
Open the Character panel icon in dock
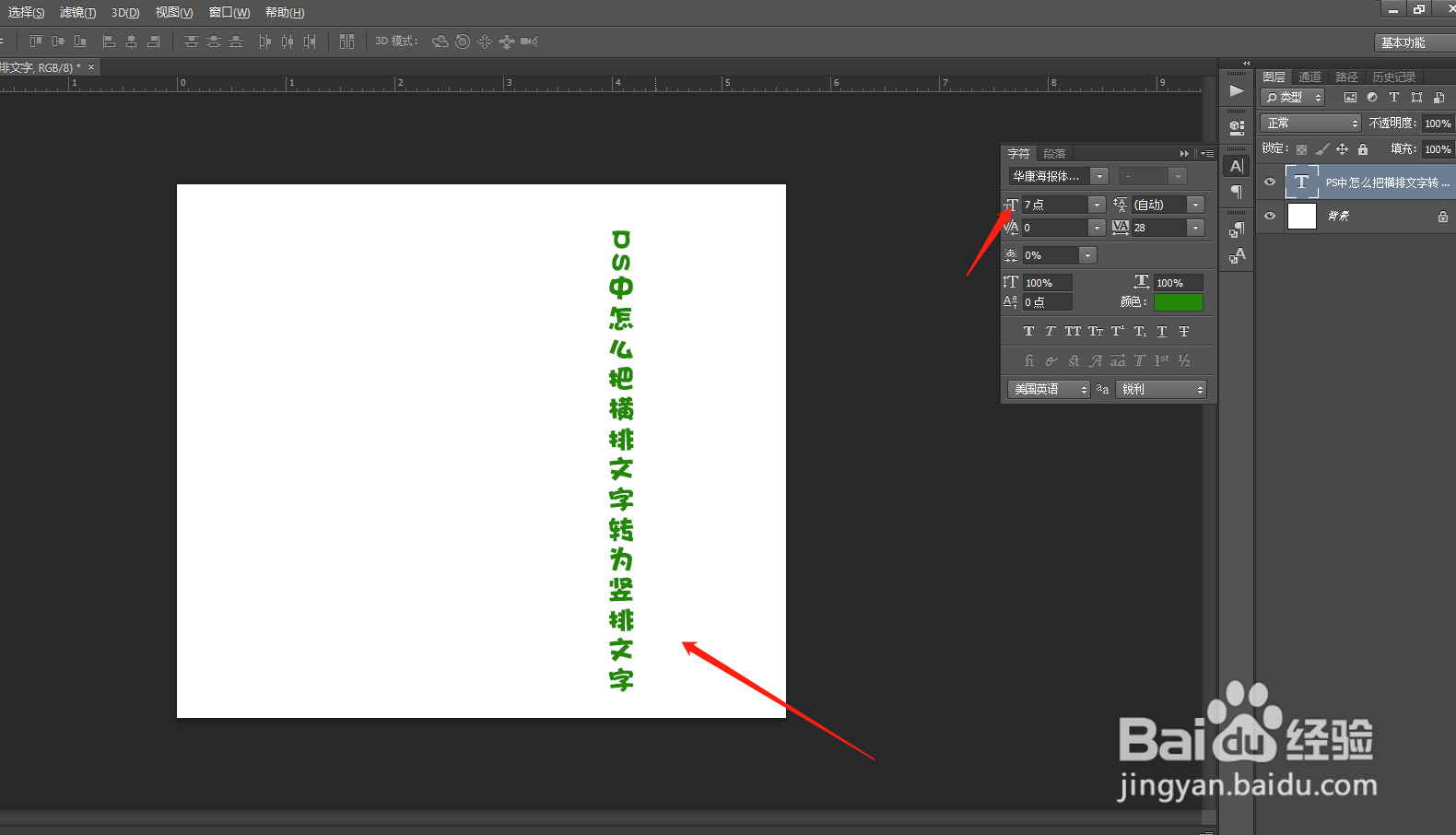[1237, 166]
